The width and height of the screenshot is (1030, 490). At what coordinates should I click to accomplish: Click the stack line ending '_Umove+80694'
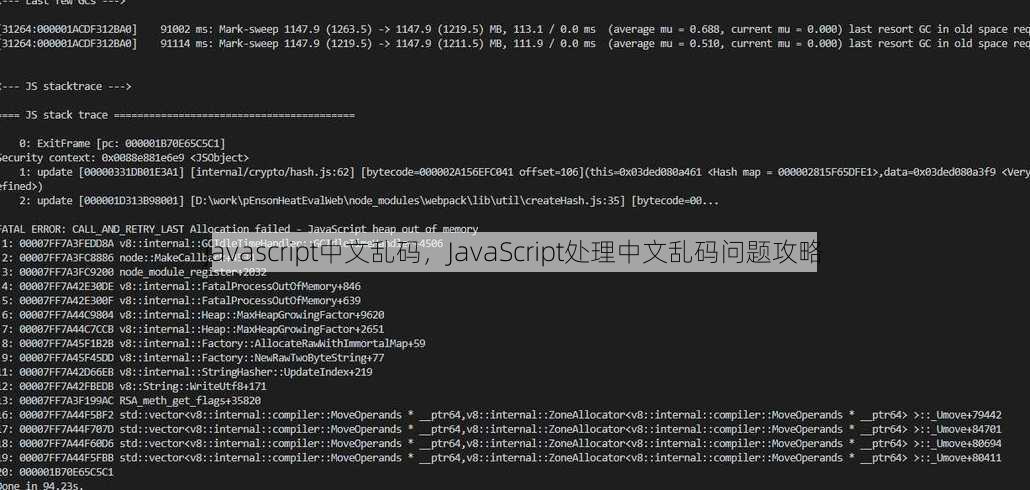[x=501, y=443]
